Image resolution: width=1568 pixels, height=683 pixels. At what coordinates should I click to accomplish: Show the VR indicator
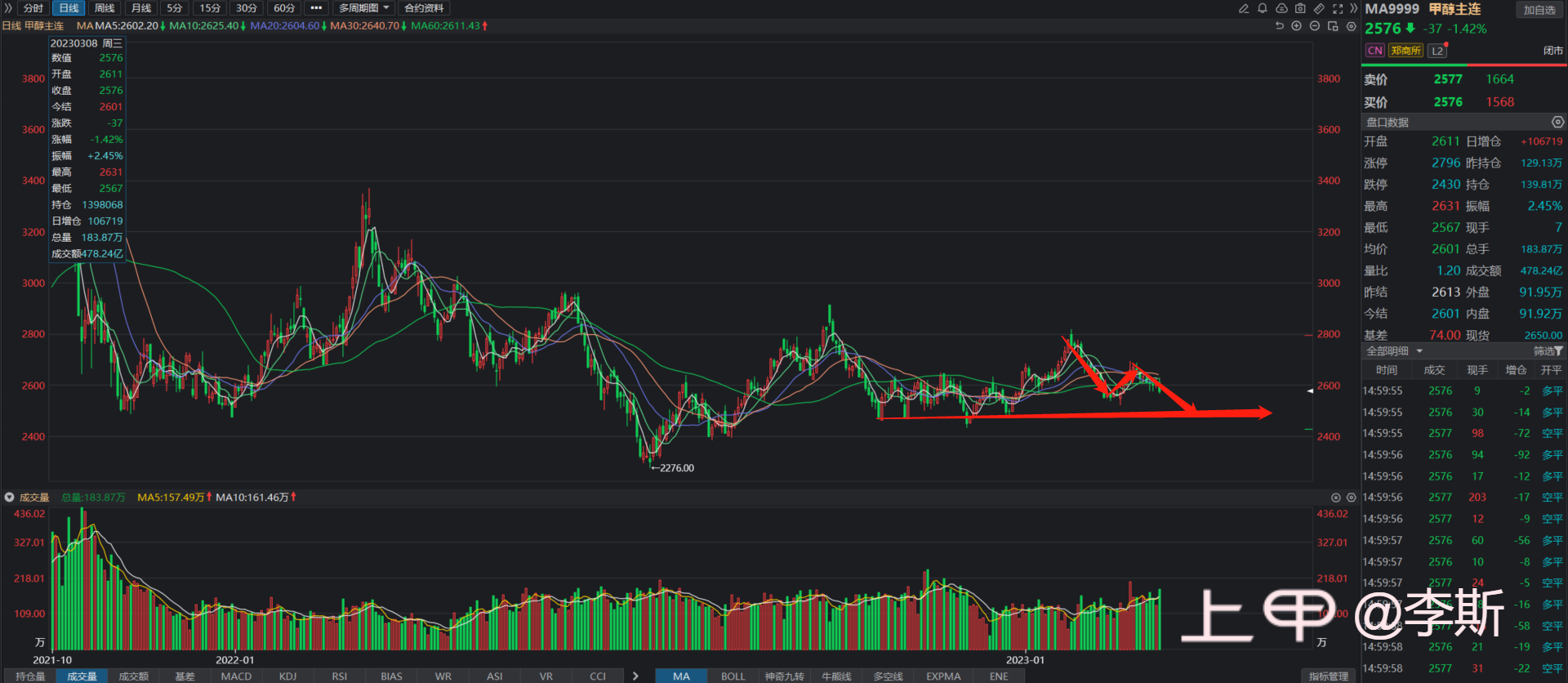point(546,676)
